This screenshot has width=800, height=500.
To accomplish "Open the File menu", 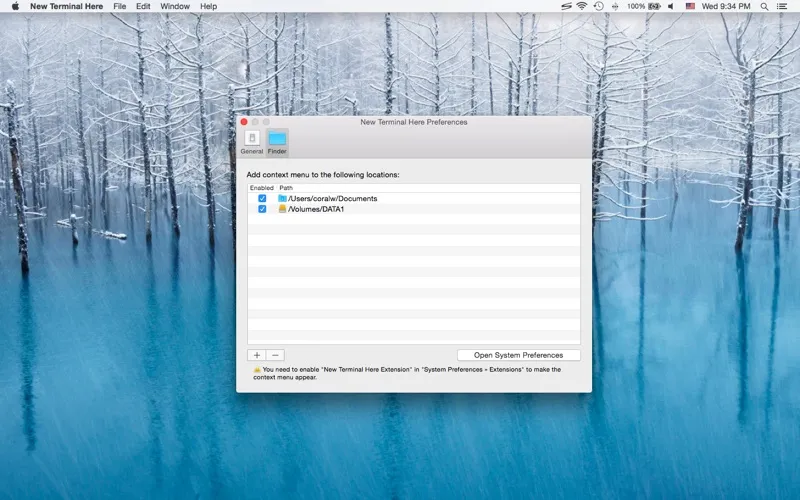I will [120, 6].
